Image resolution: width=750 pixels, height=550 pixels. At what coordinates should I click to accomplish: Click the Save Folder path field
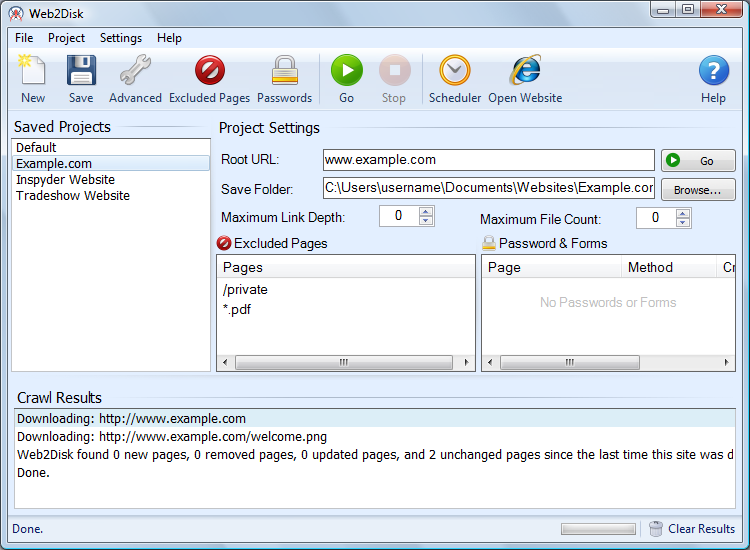click(488, 188)
